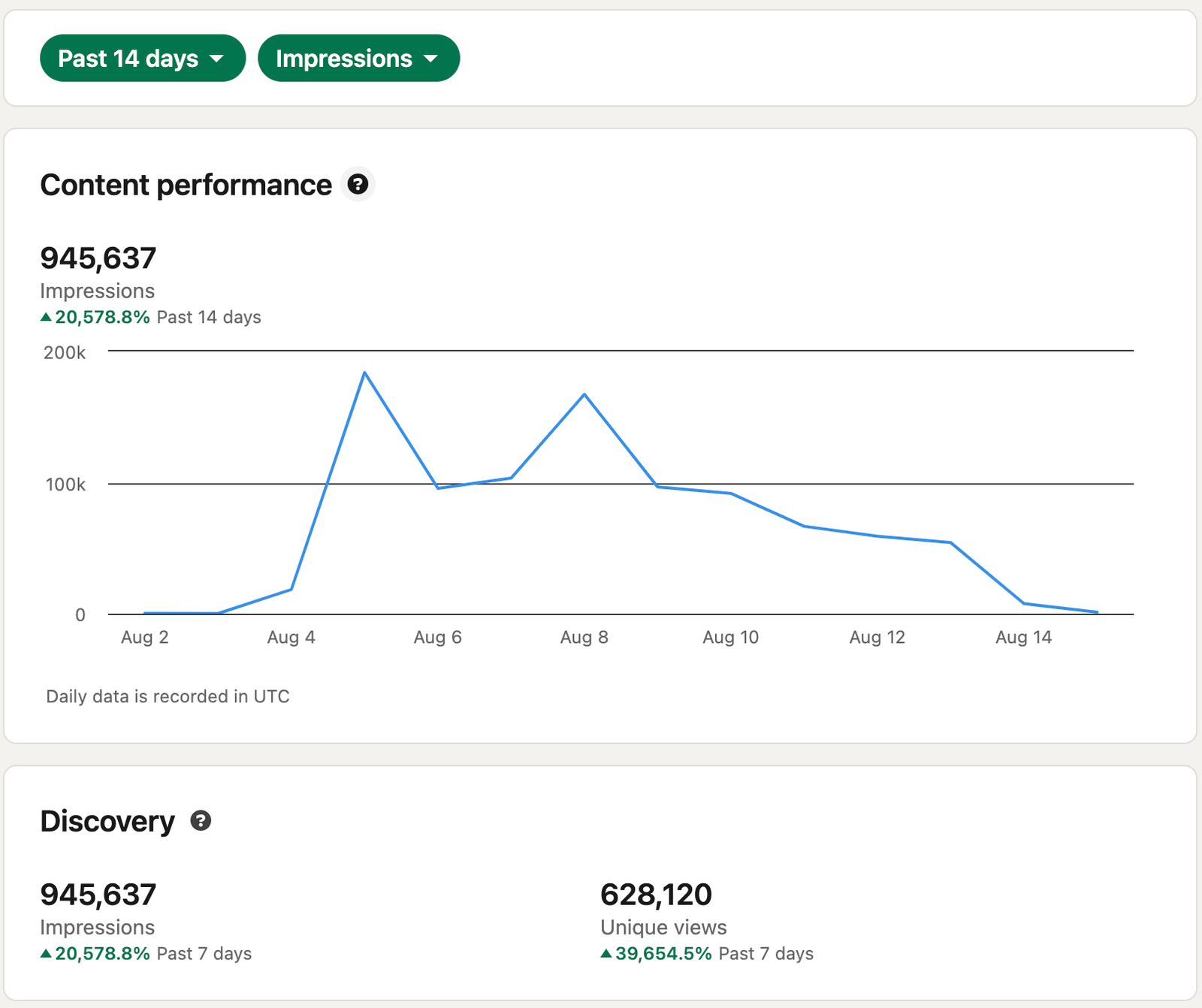
Task: Click the Discovery help icon
Action: (201, 820)
